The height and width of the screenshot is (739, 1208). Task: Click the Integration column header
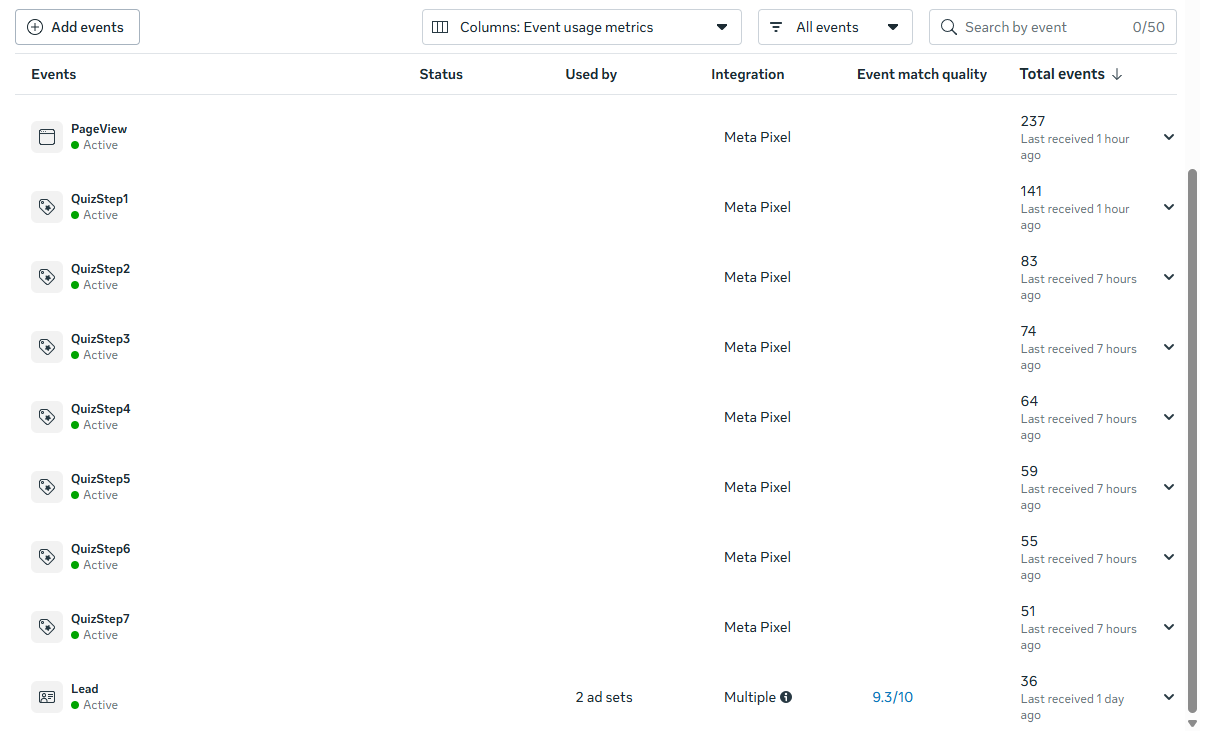pyautogui.click(x=748, y=74)
